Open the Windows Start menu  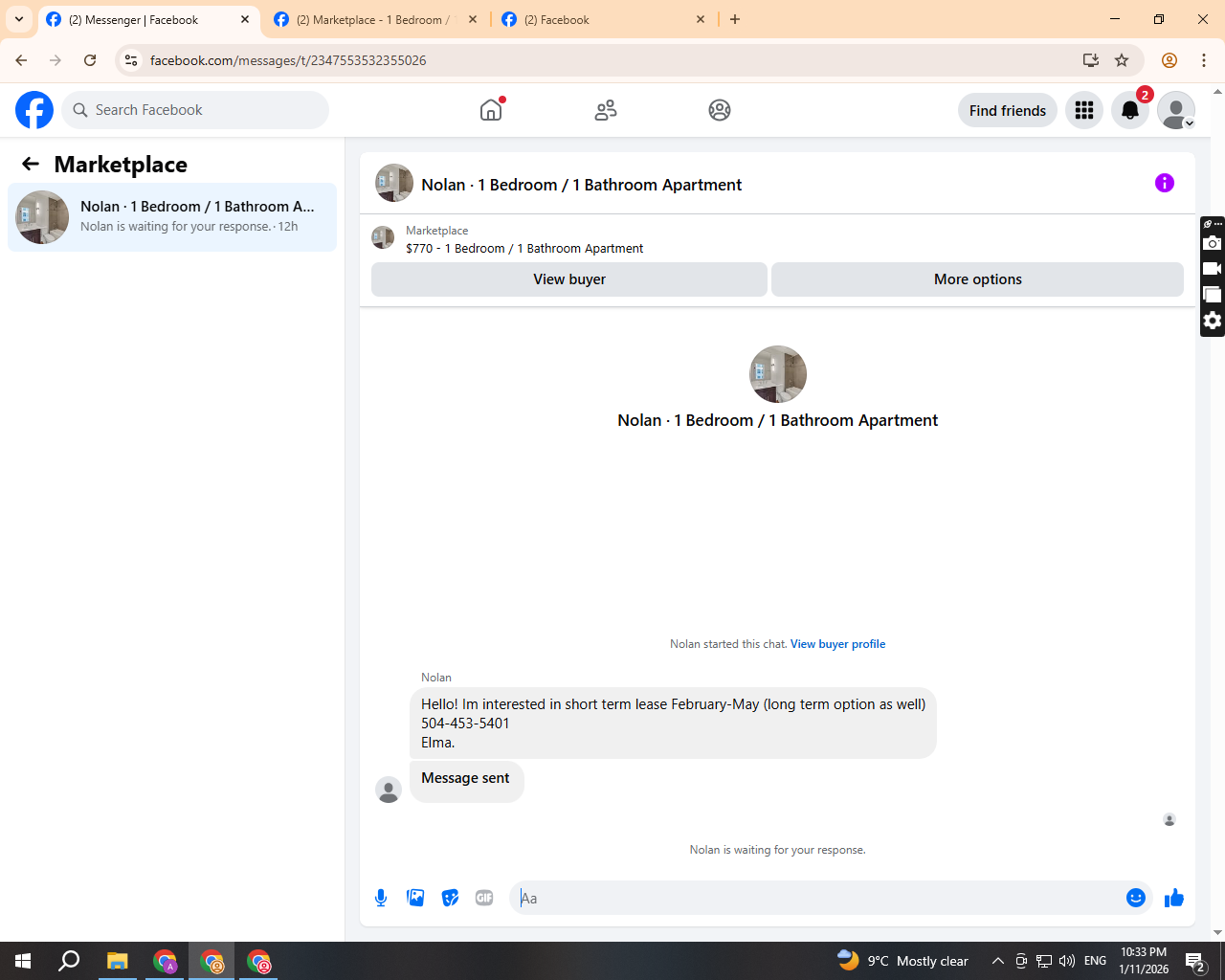point(23,961)
